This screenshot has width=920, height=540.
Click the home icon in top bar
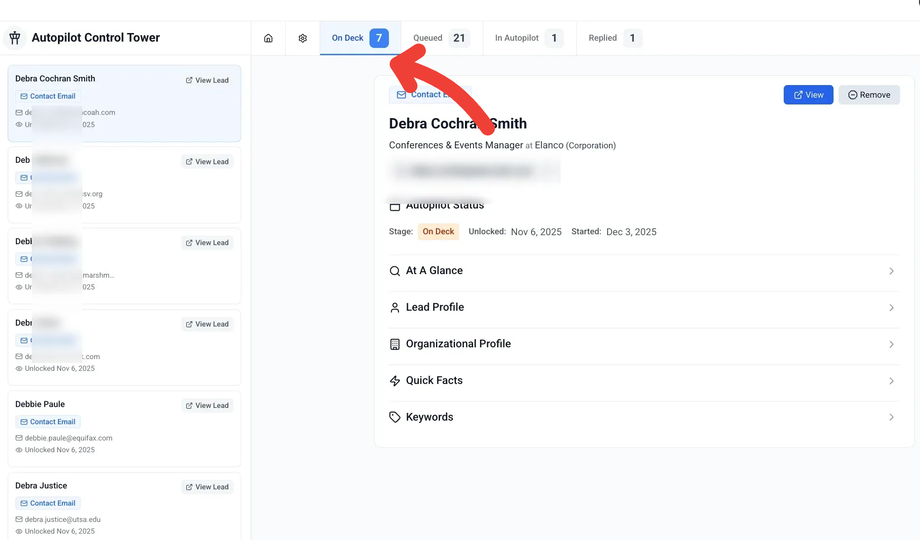point(268,38)
